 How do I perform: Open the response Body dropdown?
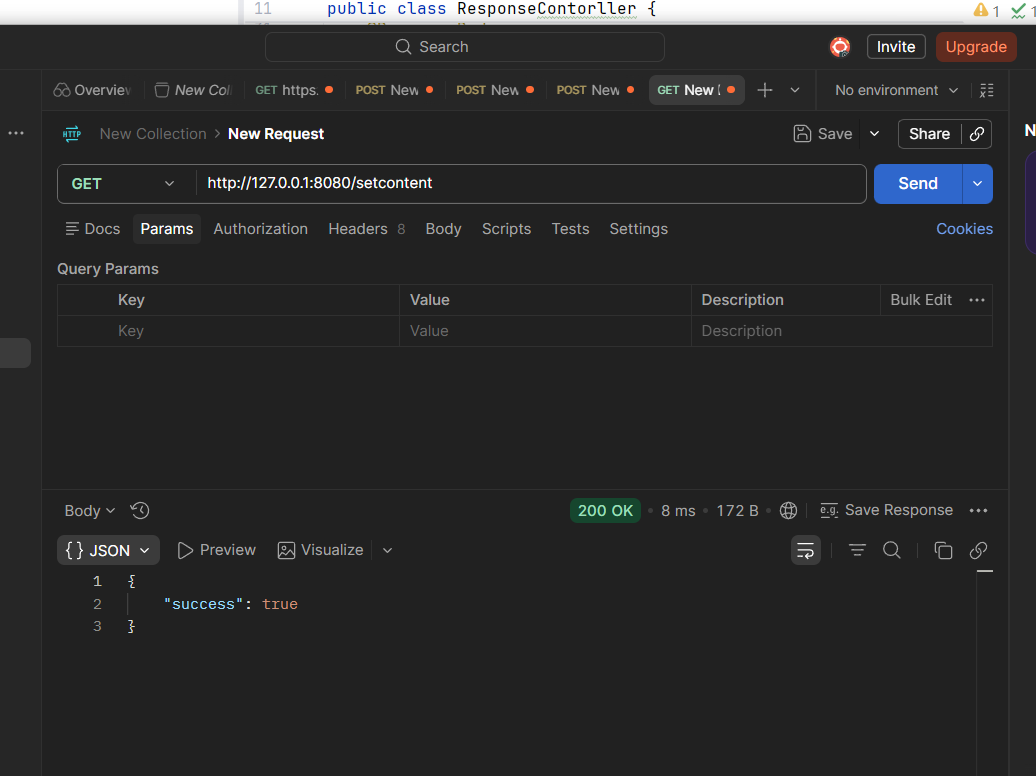(x=89, y=511)
